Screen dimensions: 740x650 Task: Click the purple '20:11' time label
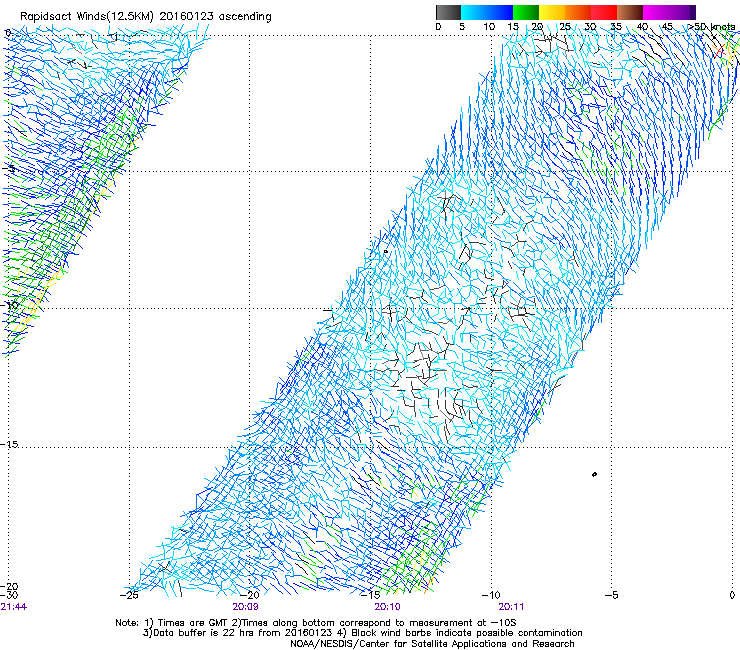point(511,607)
